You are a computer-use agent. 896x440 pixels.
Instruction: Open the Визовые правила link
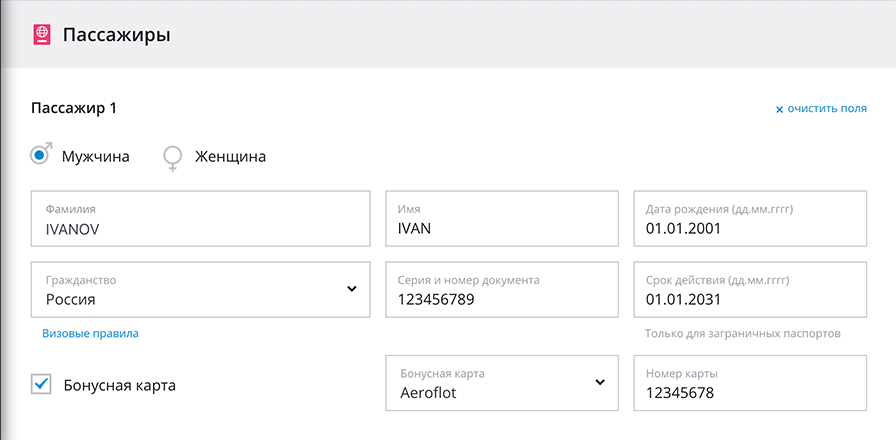(x=90, y=333)
